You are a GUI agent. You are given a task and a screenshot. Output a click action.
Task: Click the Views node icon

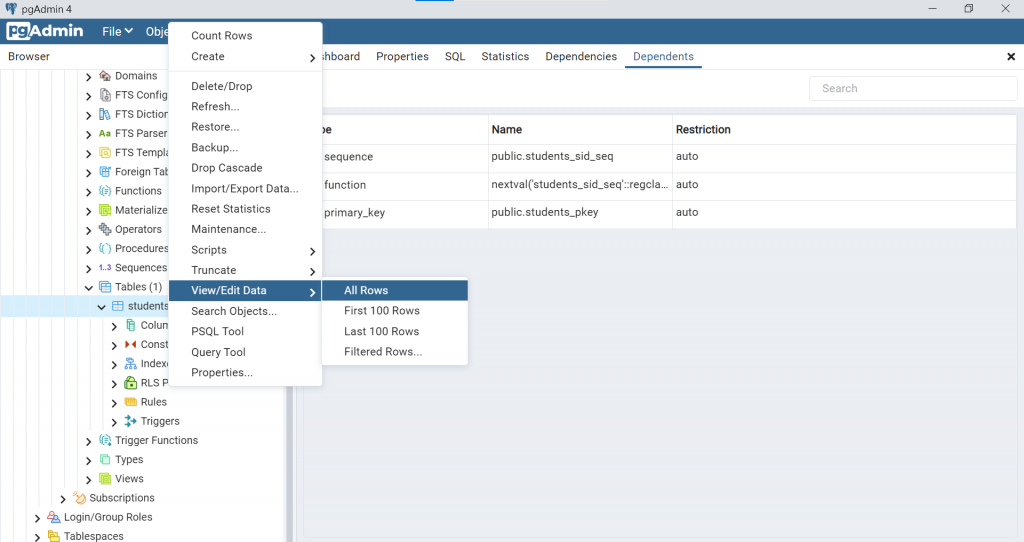104,479
